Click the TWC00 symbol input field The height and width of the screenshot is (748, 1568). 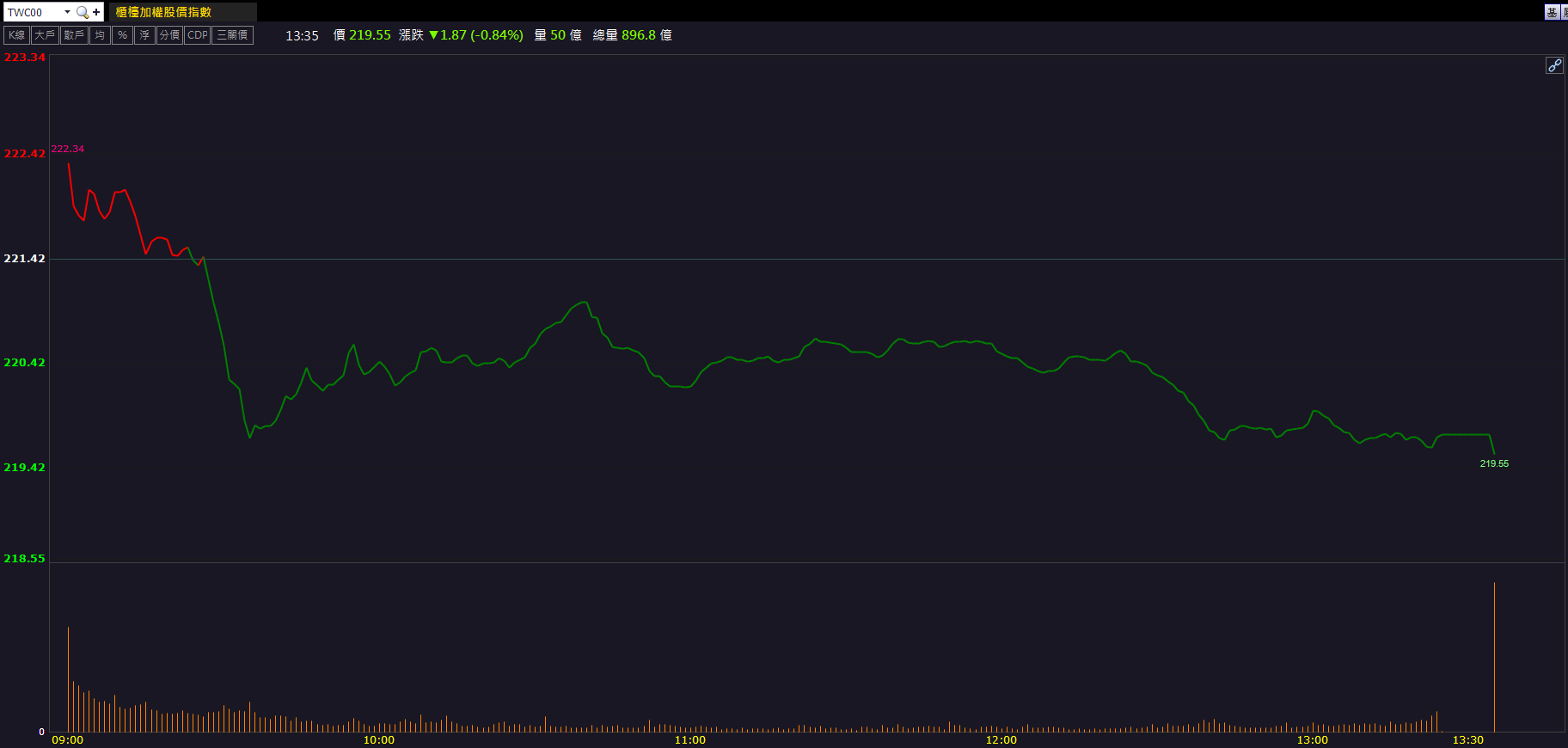pyautogui.click(x=33, y=12)
